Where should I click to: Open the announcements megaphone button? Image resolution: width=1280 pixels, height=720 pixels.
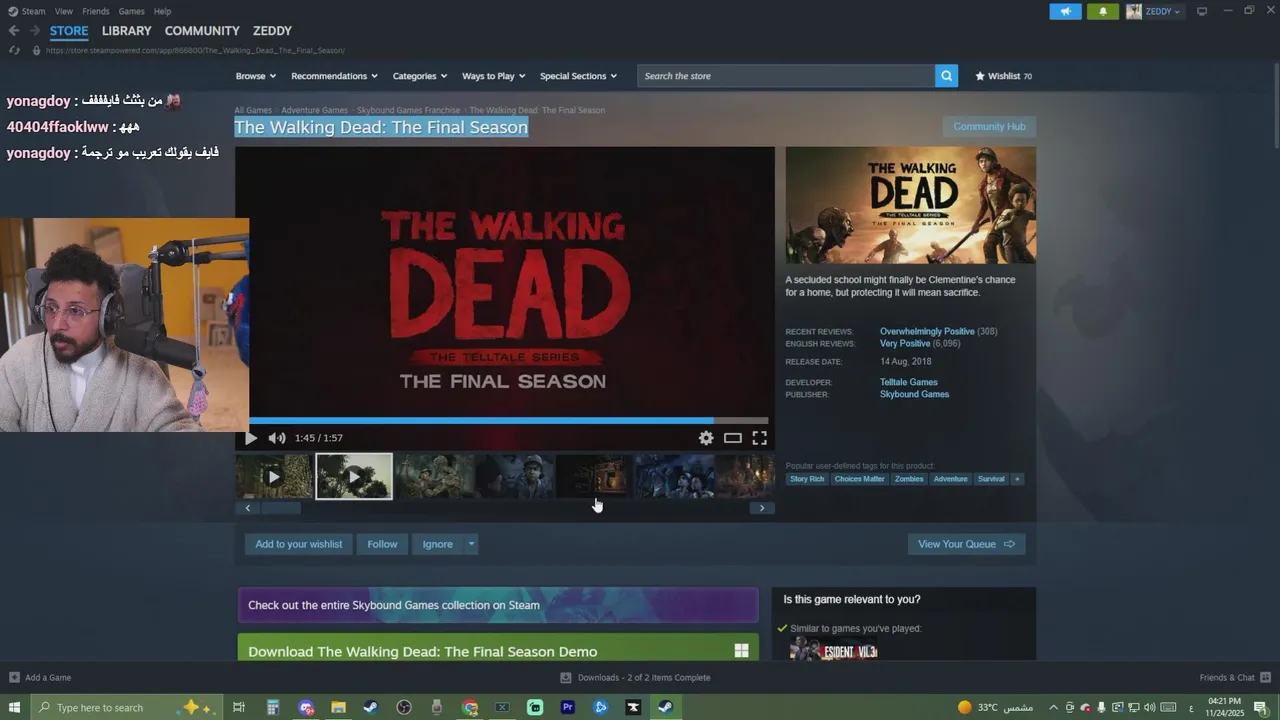(x=1065, y=11)
